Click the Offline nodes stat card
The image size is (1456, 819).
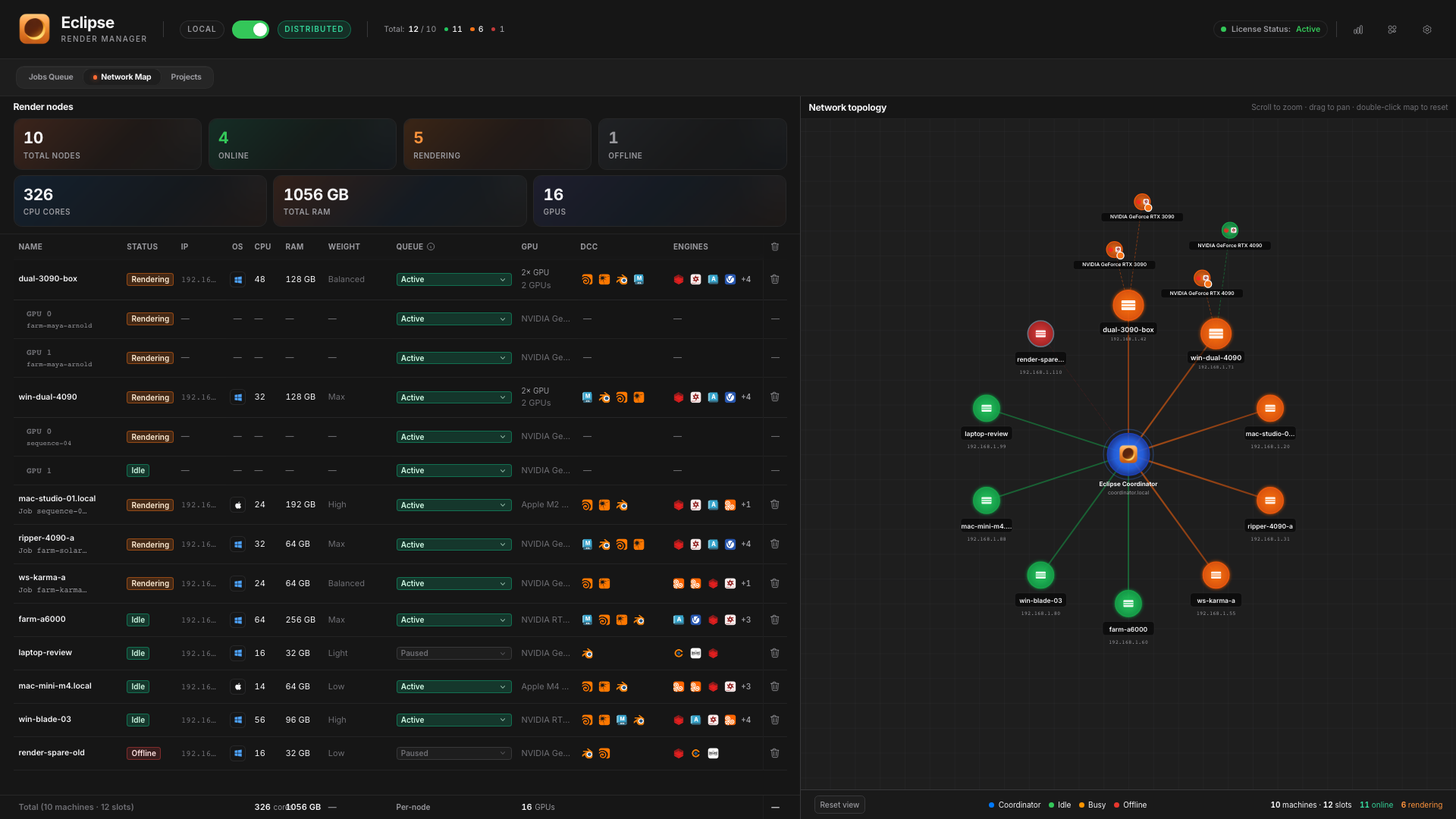[692, 143]
